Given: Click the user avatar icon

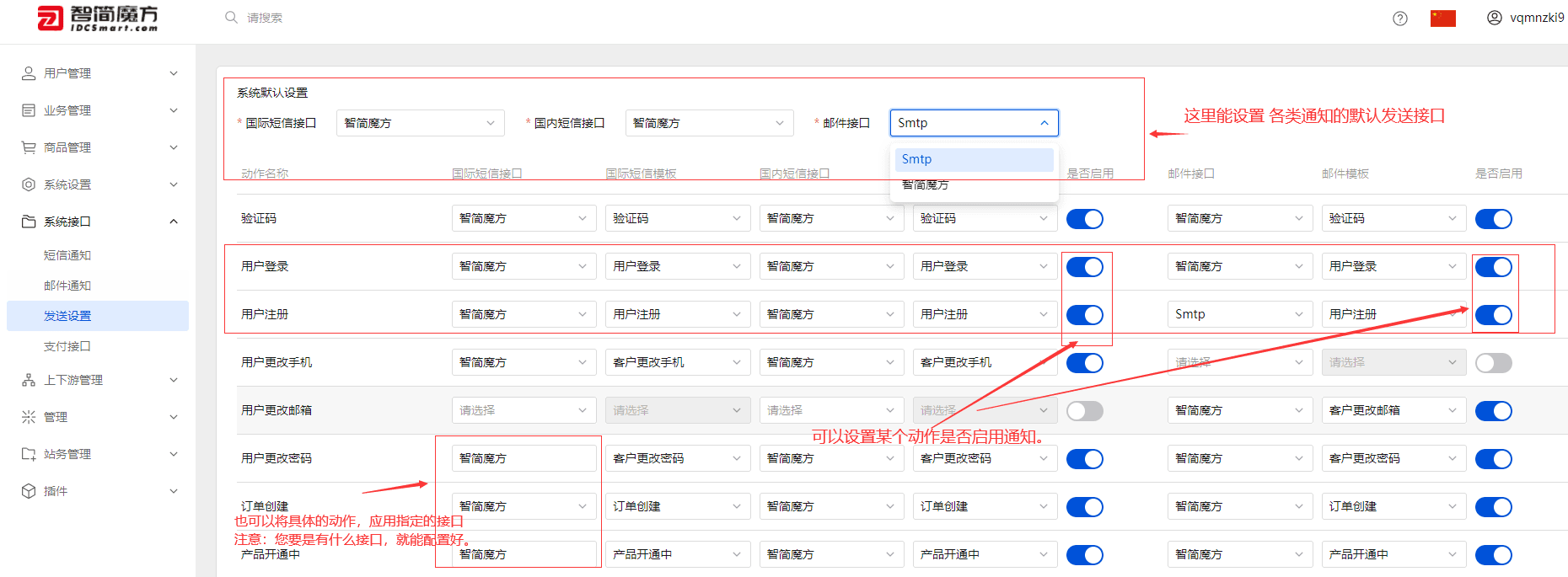Looking at the screenshot, I should pyautogui.click(x=1495, y=18).
